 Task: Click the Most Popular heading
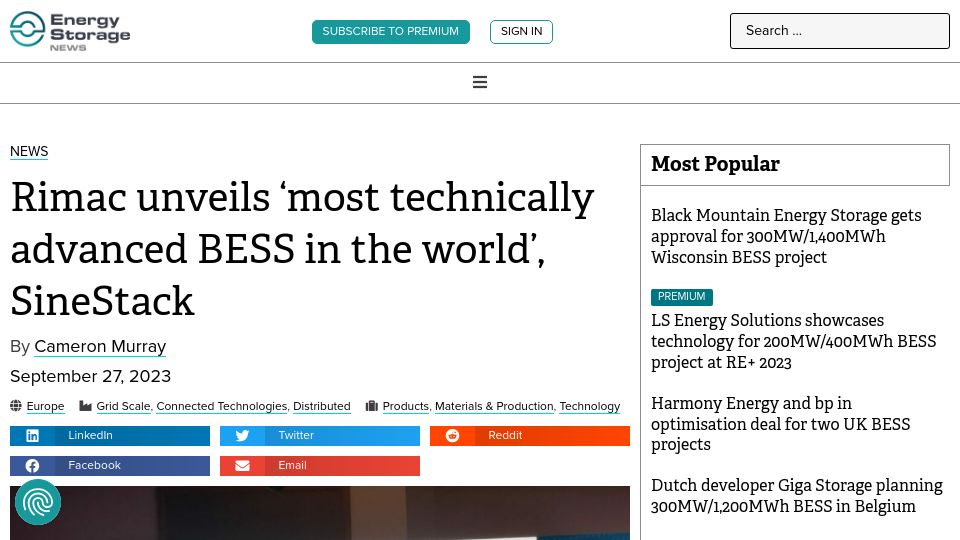click(715, 164)
